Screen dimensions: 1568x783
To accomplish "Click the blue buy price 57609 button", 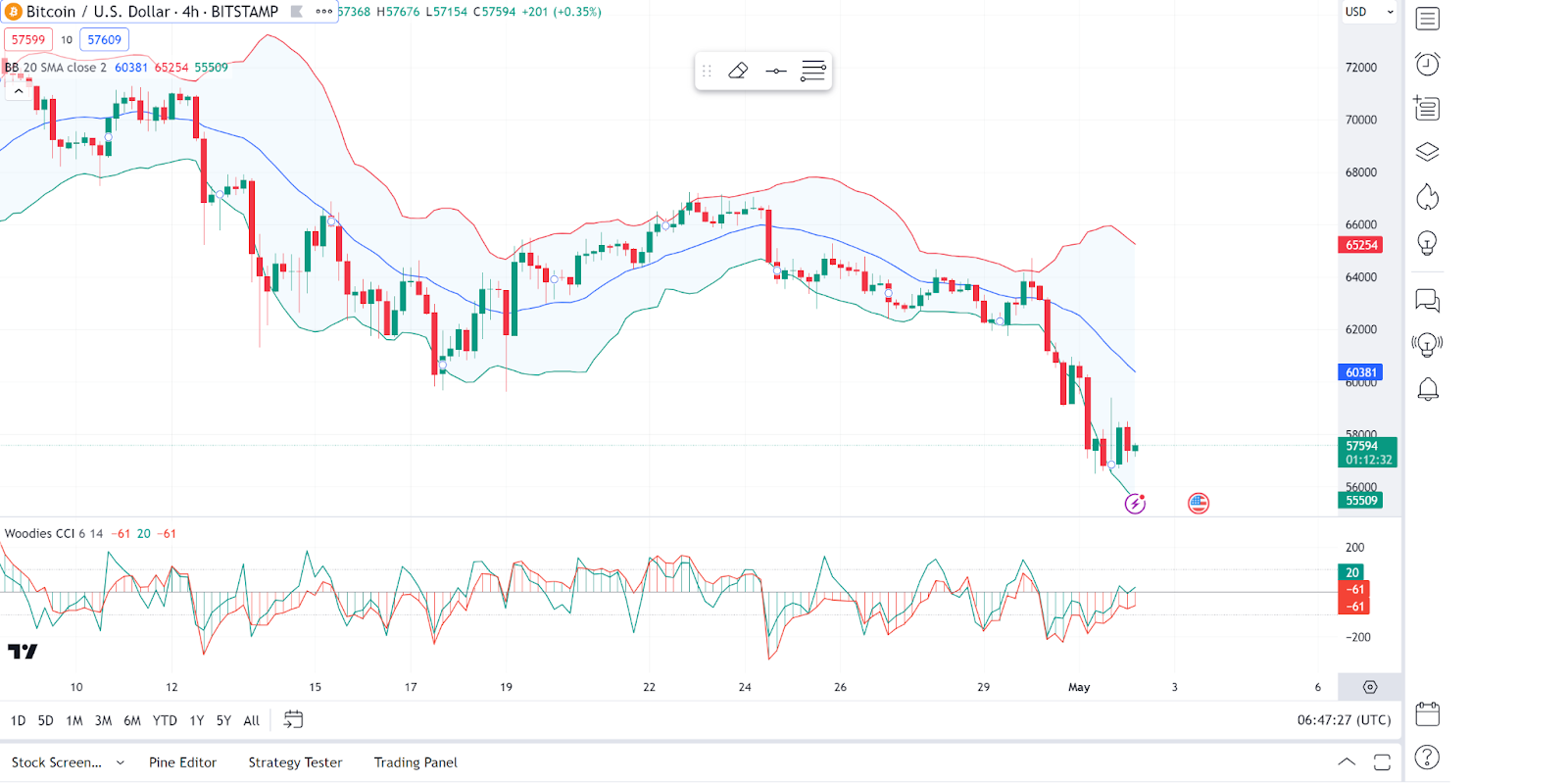I will 105,40.
